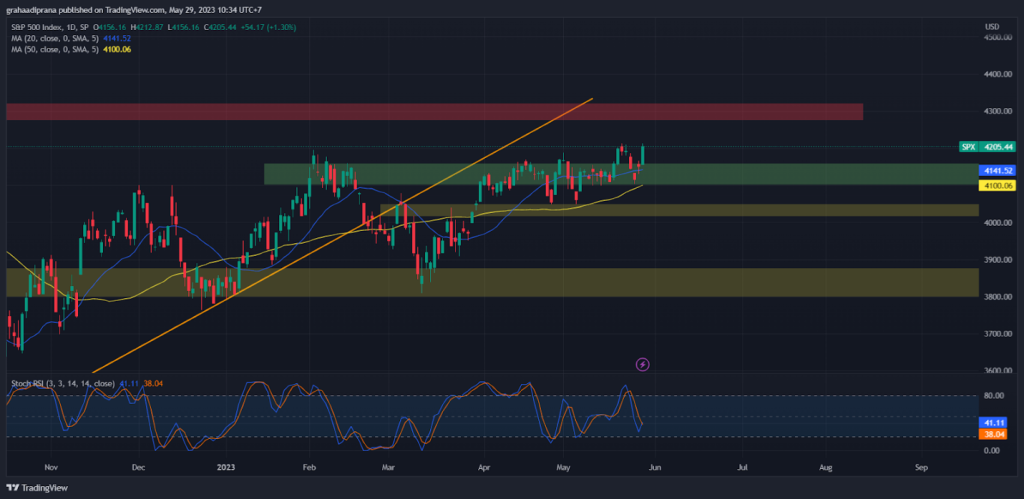1024x499 pixels.
Task: Click the 3900.00 price axis label
Action: [999, 260]
